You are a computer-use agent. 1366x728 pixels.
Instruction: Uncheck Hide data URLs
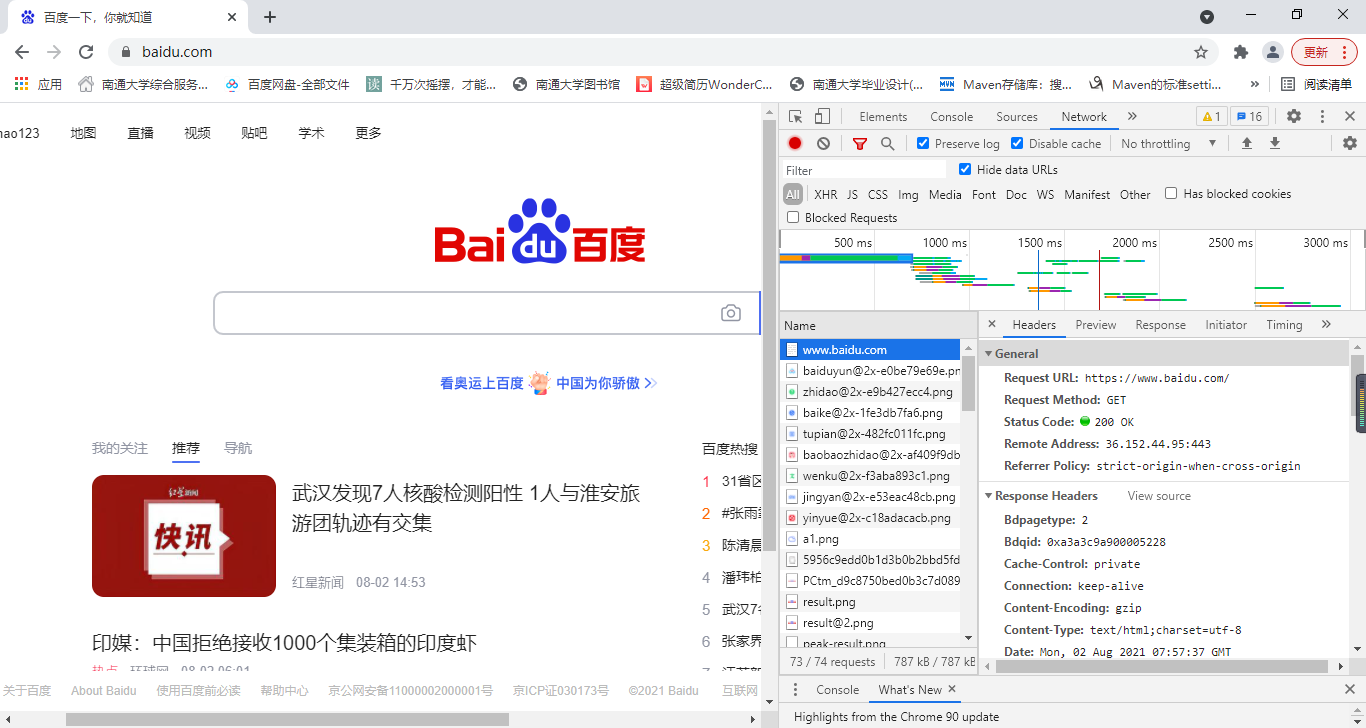[x=965, y=170]
